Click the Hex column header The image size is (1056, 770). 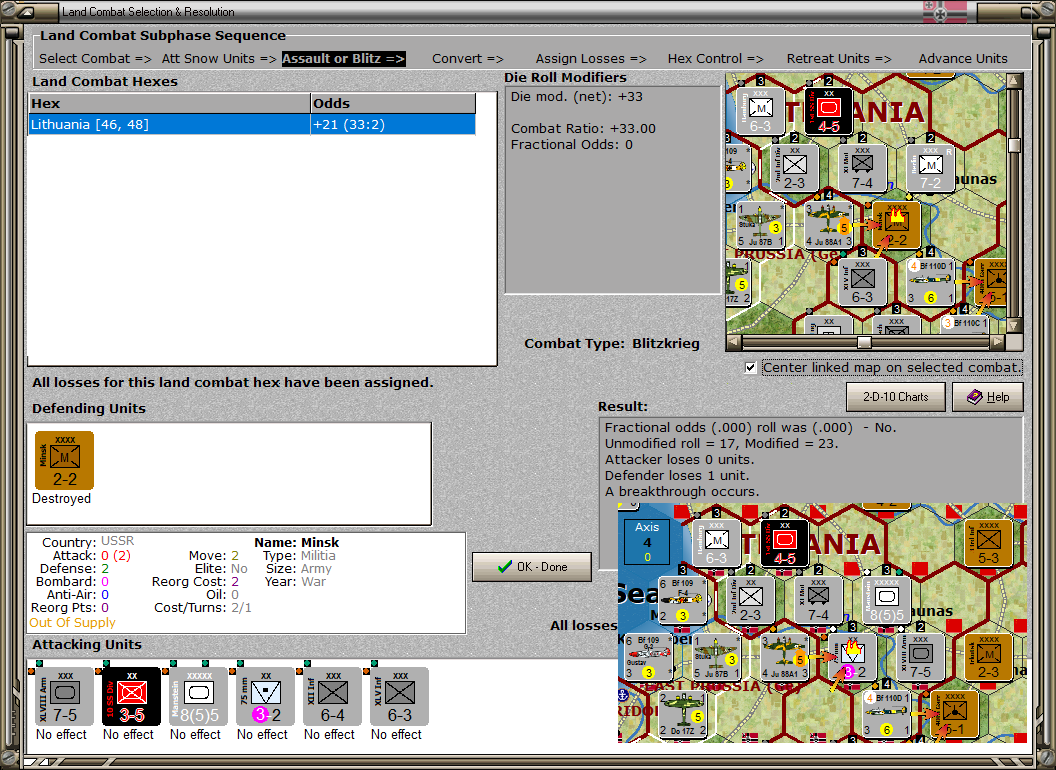pos(169,104)
